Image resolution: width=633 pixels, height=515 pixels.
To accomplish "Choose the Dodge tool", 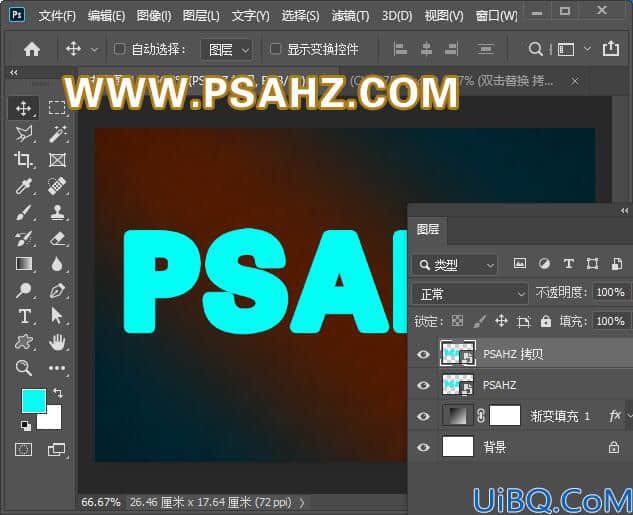I will click(23, 290).
